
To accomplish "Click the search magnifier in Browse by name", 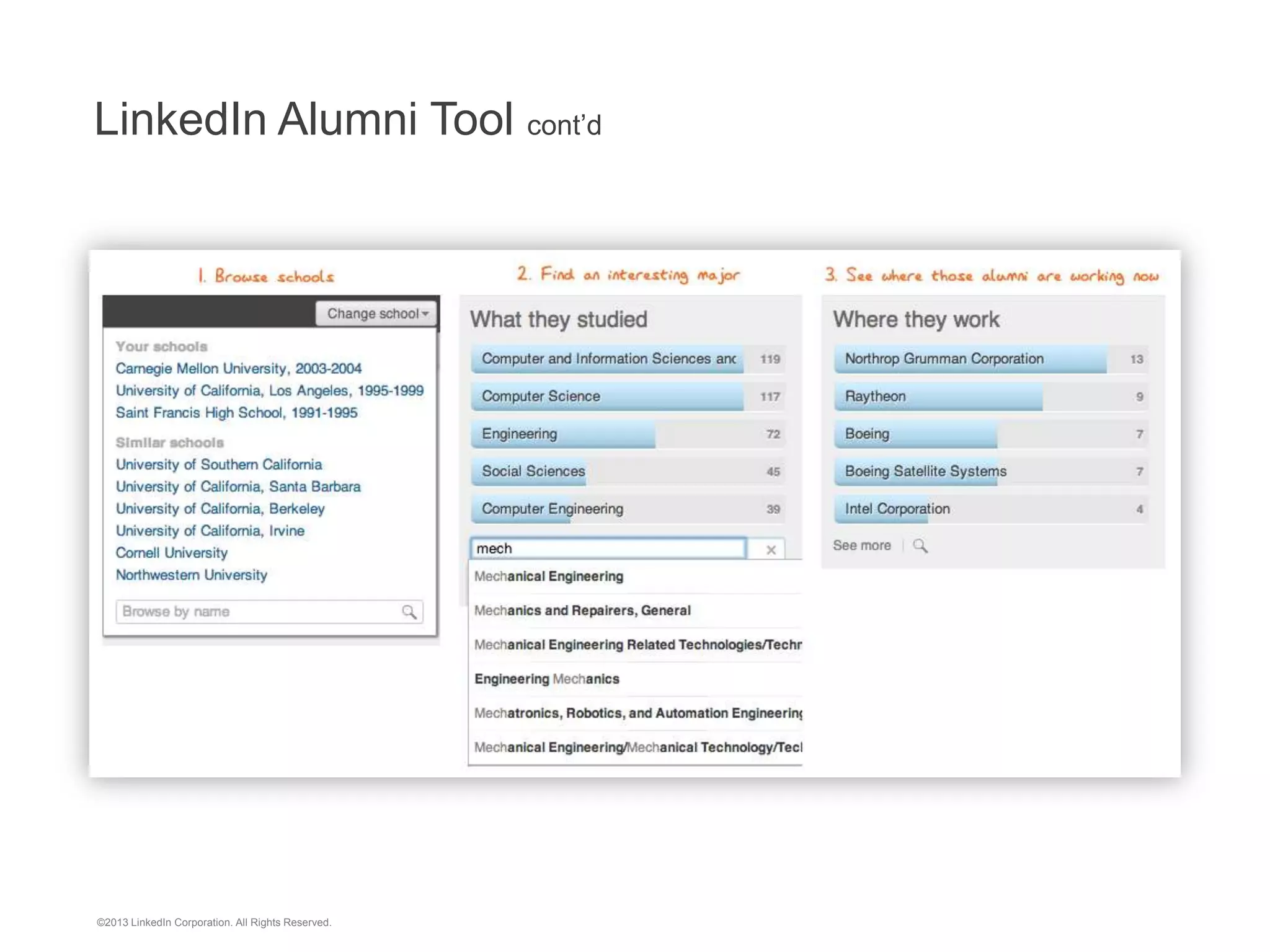I will [409, 612].
